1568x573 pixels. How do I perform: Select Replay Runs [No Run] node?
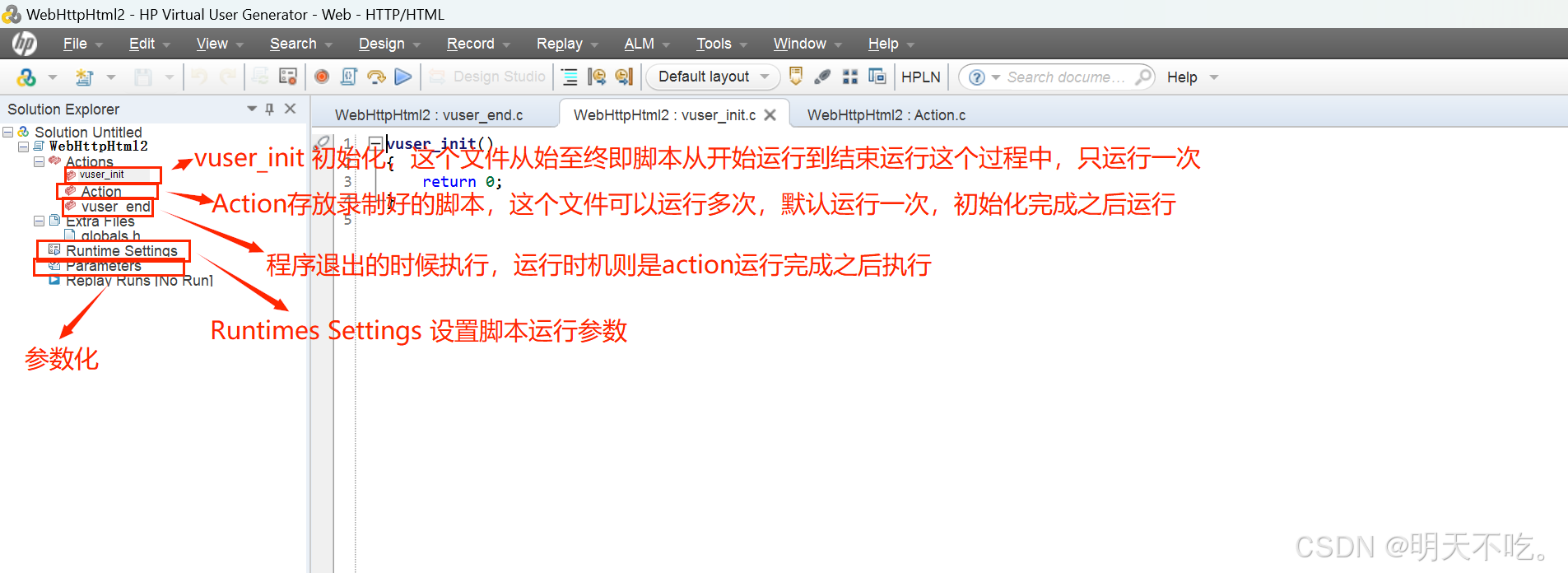[139, 280]
